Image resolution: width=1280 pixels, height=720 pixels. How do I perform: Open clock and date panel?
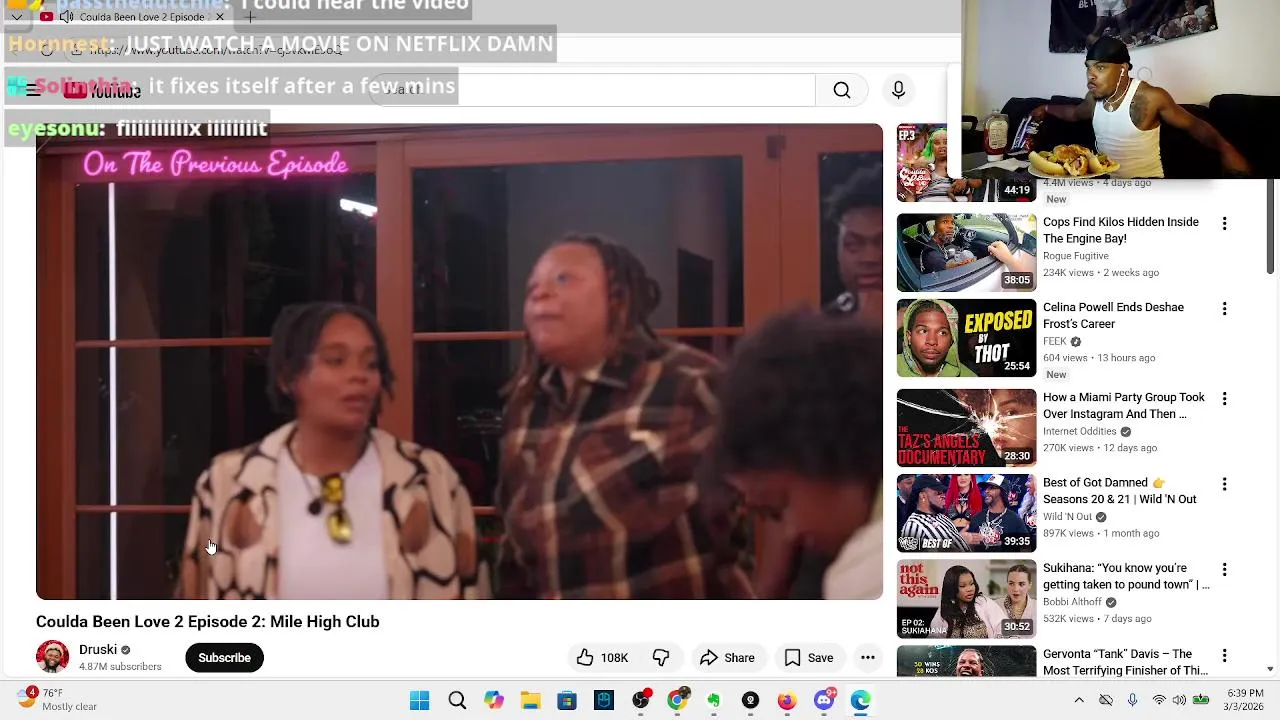1245,700
